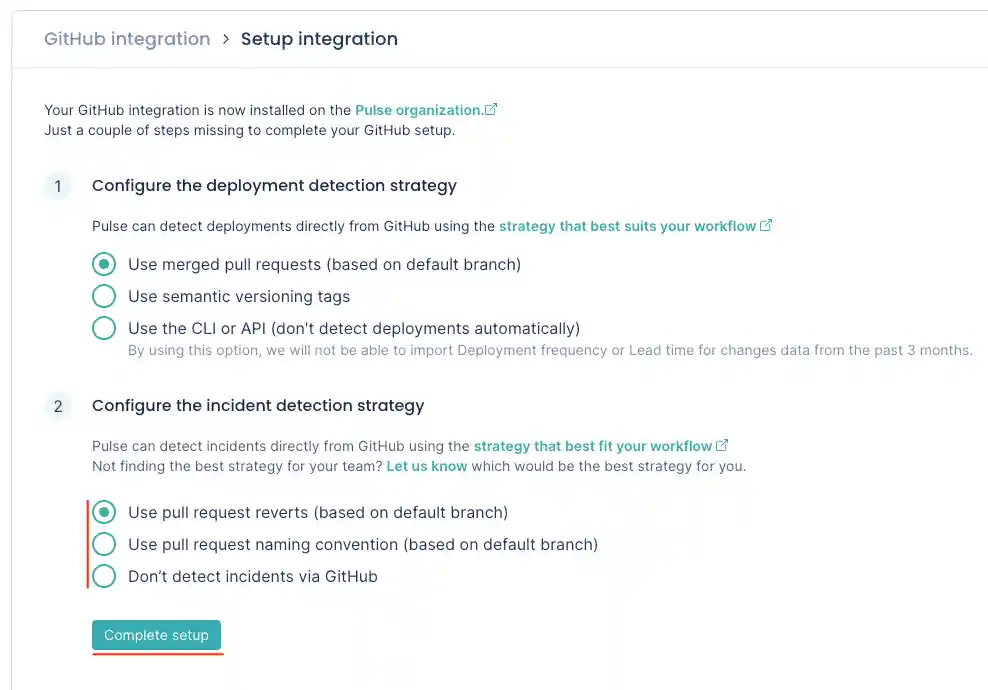Click the breadcrumb separator chevron
Screen dimensions: 988x690
tap(226, 39)
